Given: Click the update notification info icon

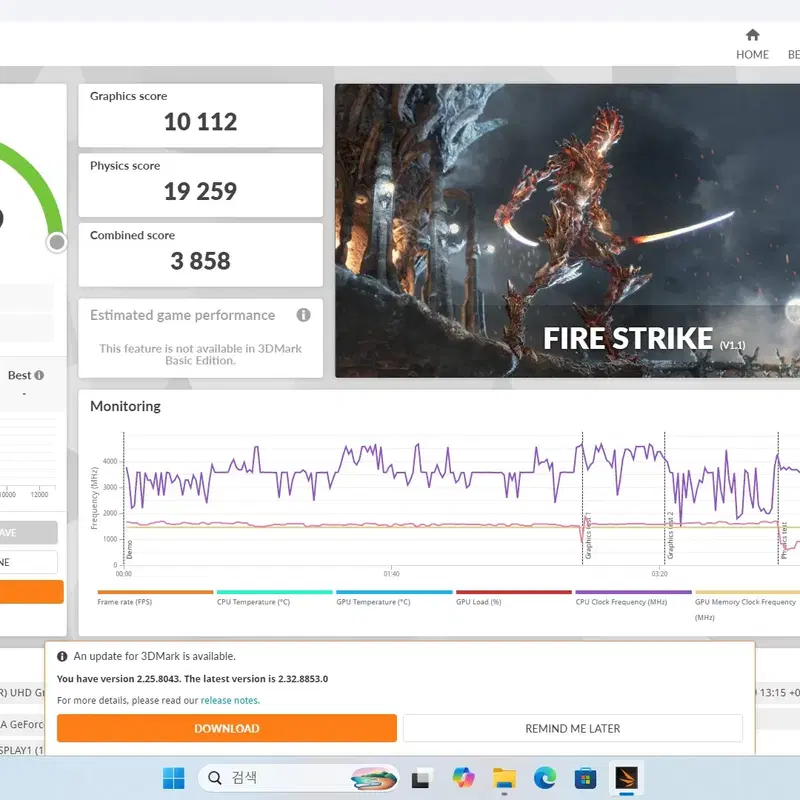Looking at the screenshot, I should tap(62, 656).
